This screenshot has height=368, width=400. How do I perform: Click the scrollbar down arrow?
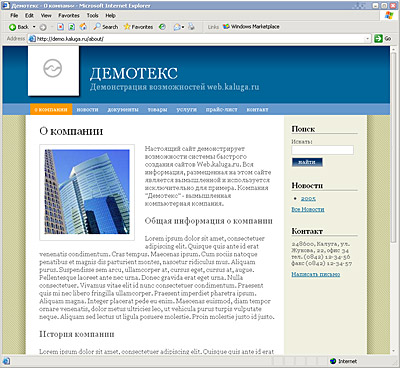tap(393, 351)
